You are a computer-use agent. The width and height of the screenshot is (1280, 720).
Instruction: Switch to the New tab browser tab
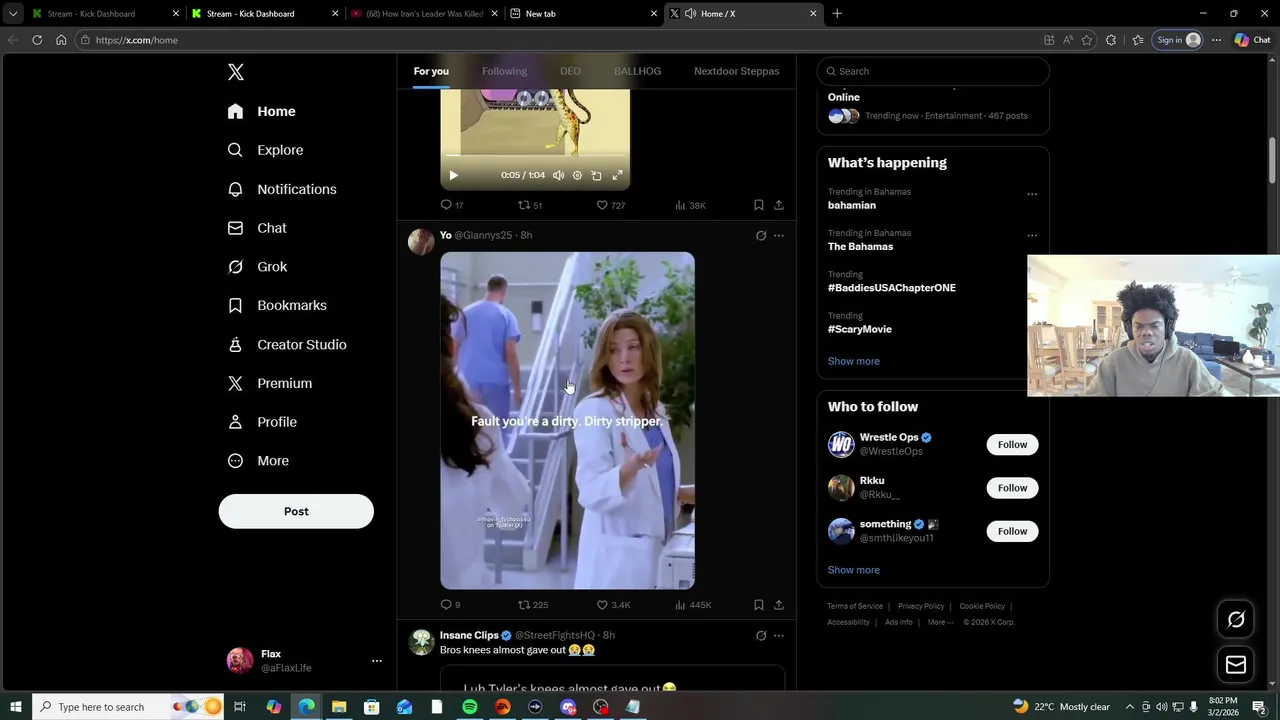click(x=584, y=14)
